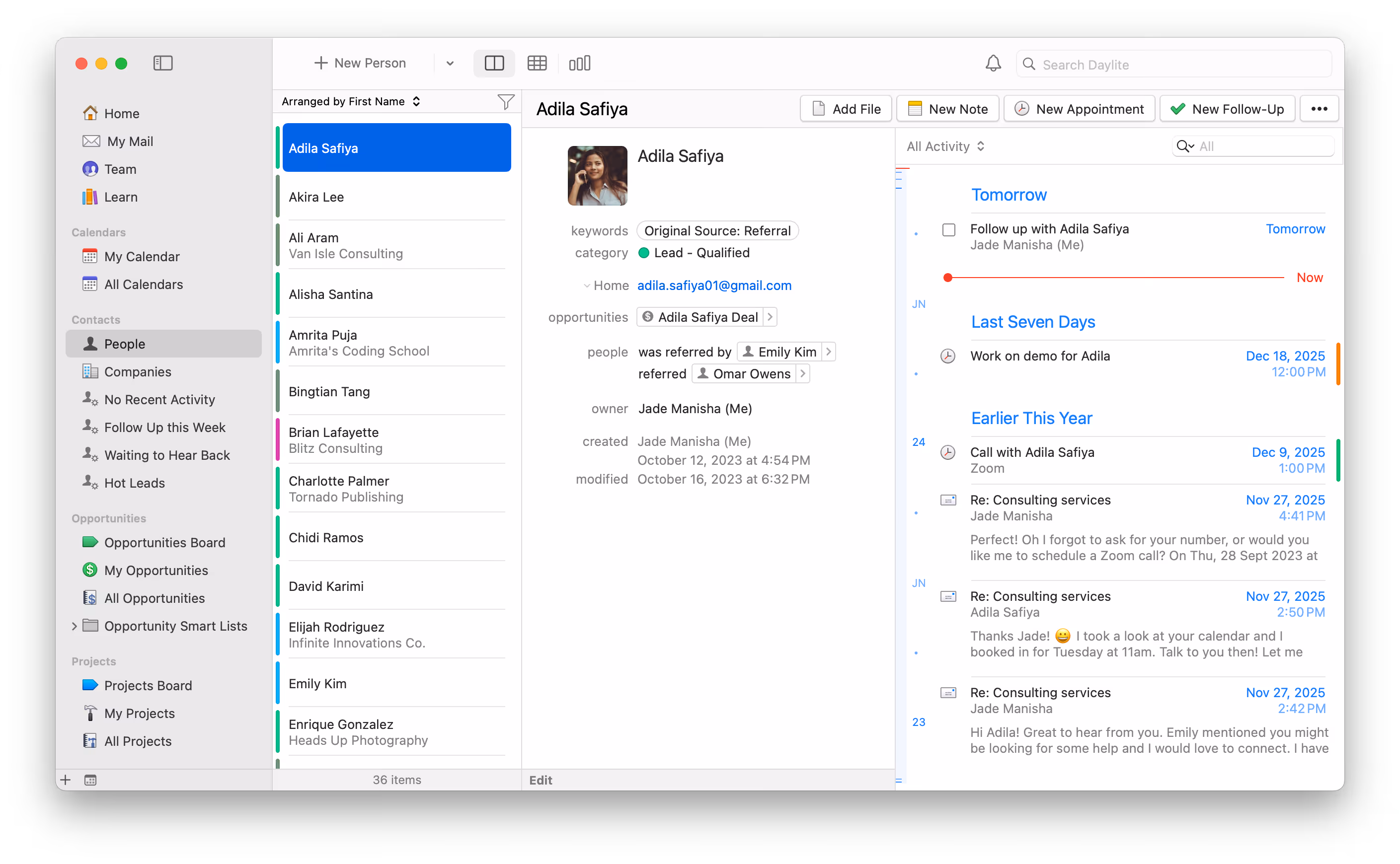This screenshot has height=864, width=1400.
Task: Click the New Person button
Action: [360, 64]
